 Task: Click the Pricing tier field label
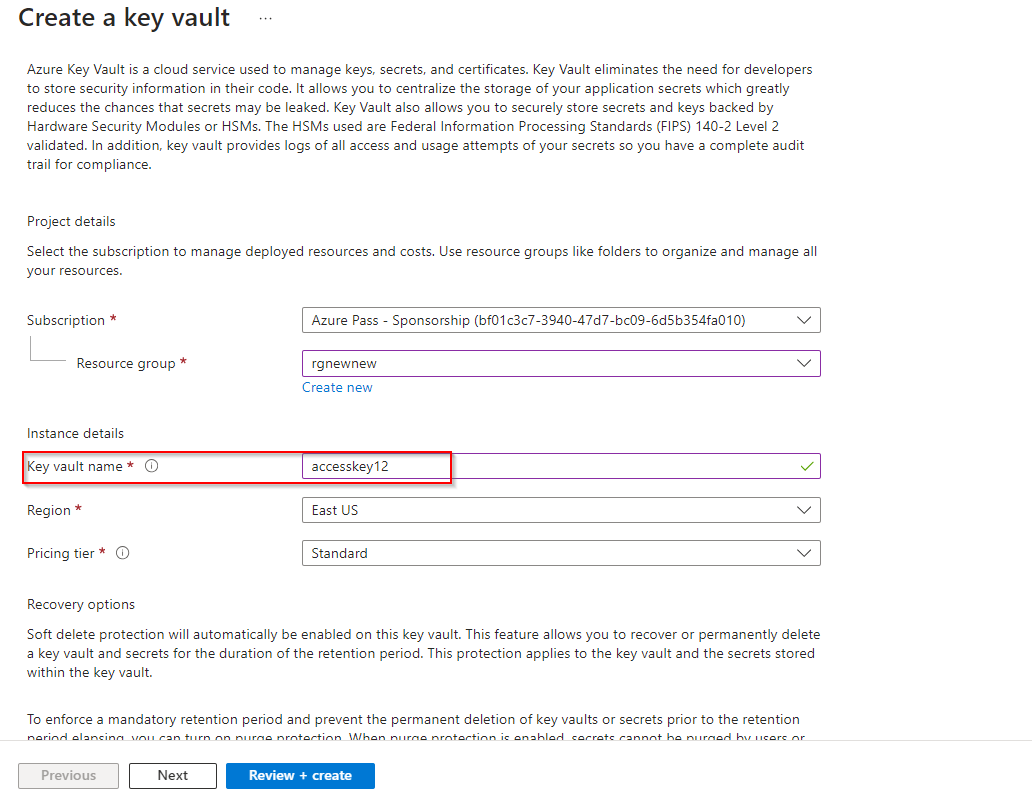61,553
